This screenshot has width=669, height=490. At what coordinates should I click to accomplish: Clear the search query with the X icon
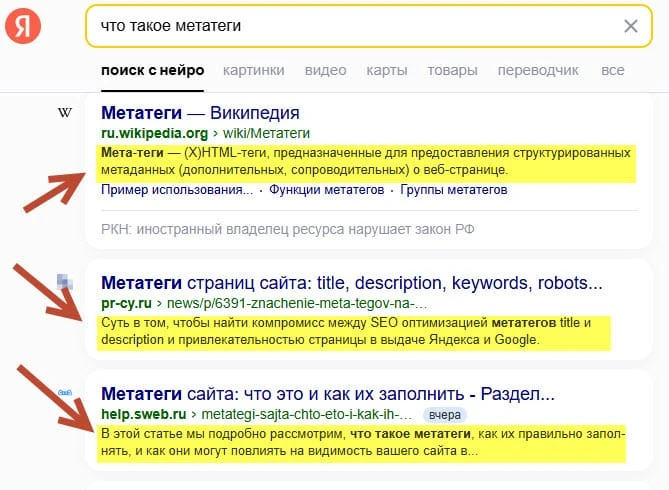point(631,26)
